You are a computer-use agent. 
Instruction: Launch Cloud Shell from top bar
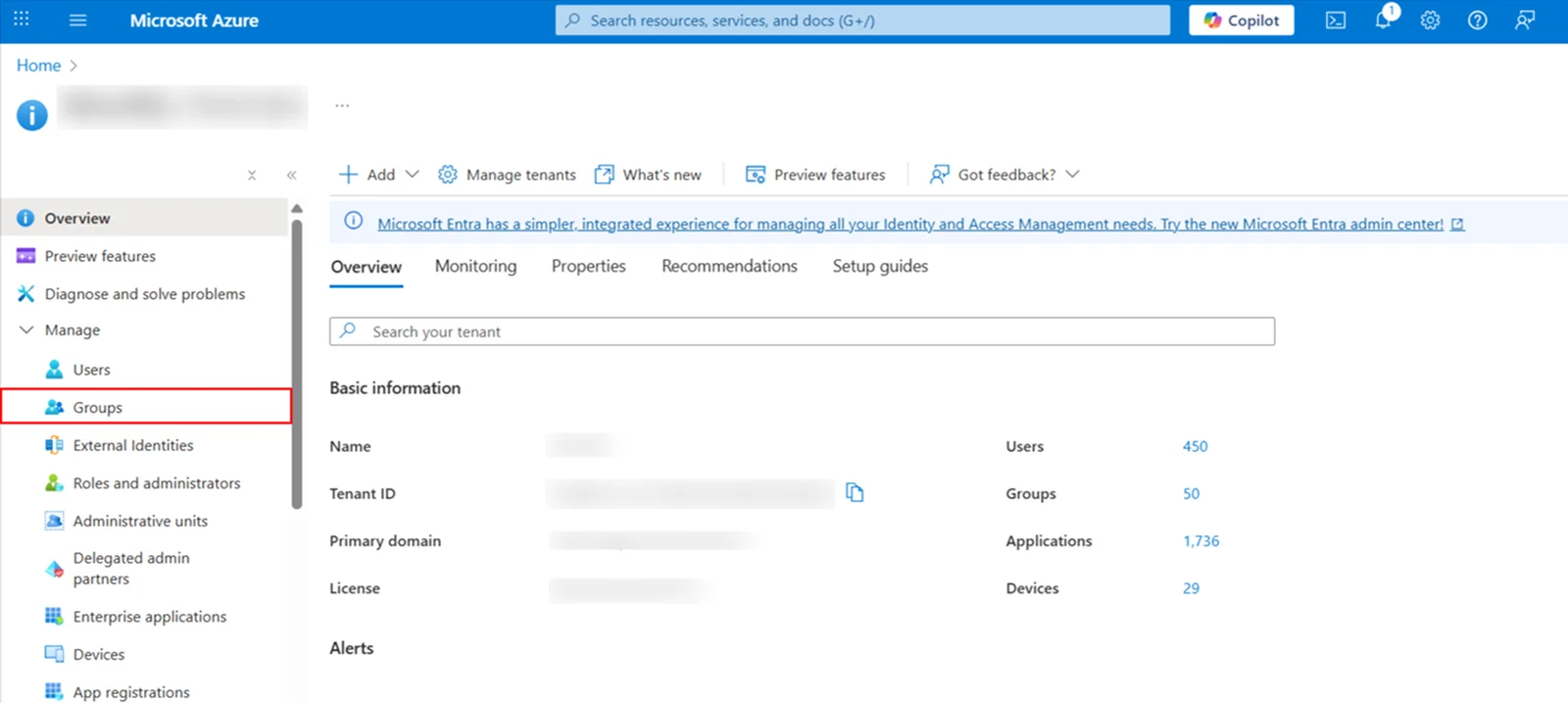coord(1336,20)
